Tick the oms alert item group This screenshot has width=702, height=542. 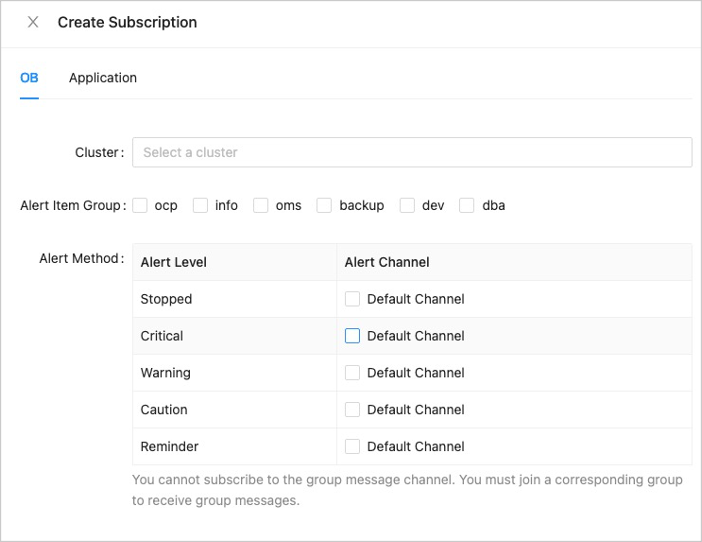[261, 205]
